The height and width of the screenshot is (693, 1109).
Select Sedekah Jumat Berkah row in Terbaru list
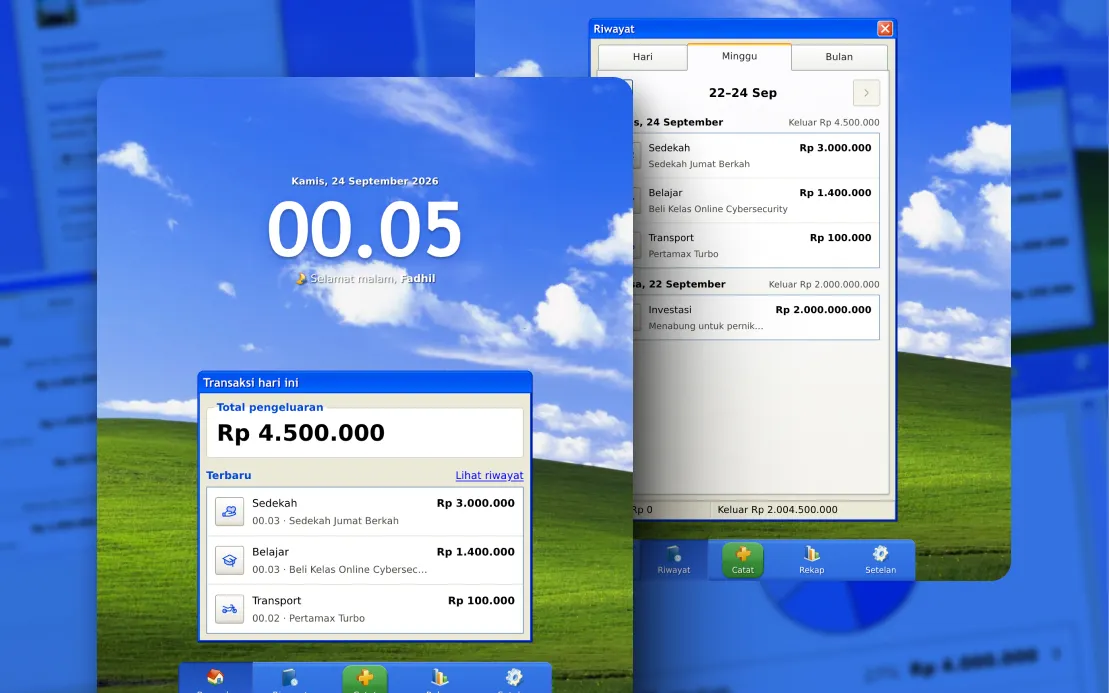[x=365, y=511]
